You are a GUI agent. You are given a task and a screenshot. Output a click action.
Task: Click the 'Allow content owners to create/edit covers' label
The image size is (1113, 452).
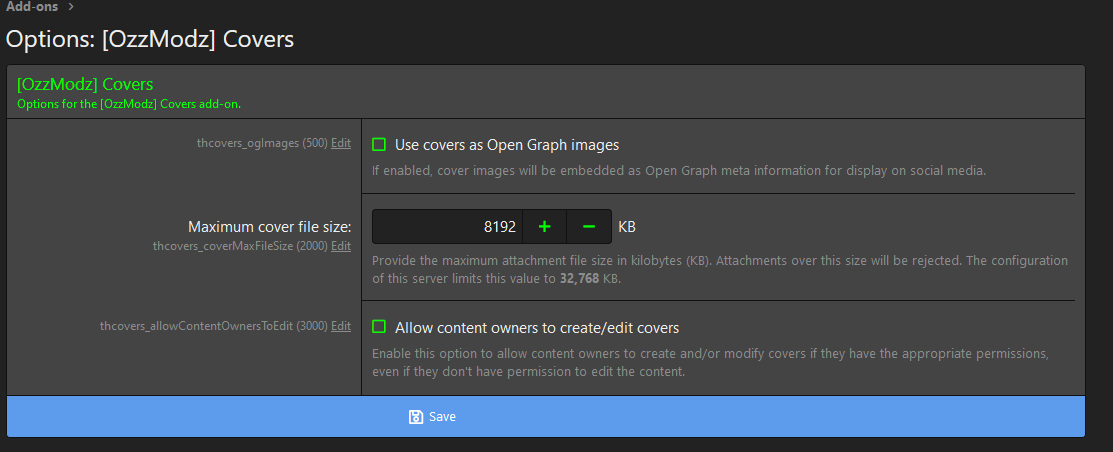click(537, 327)
